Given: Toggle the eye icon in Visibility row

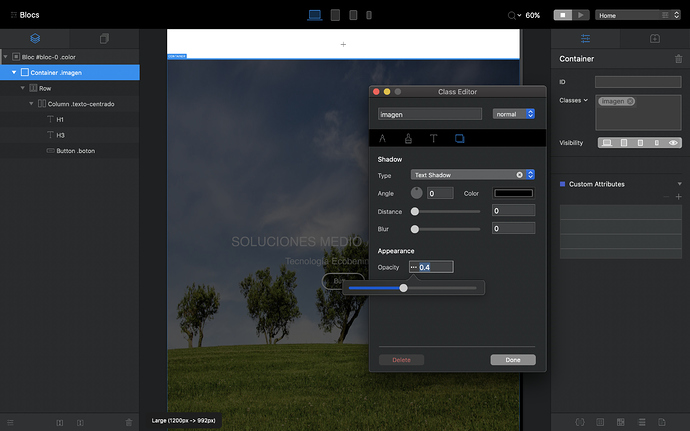Looking at the screenshot, I should point(673,143).
